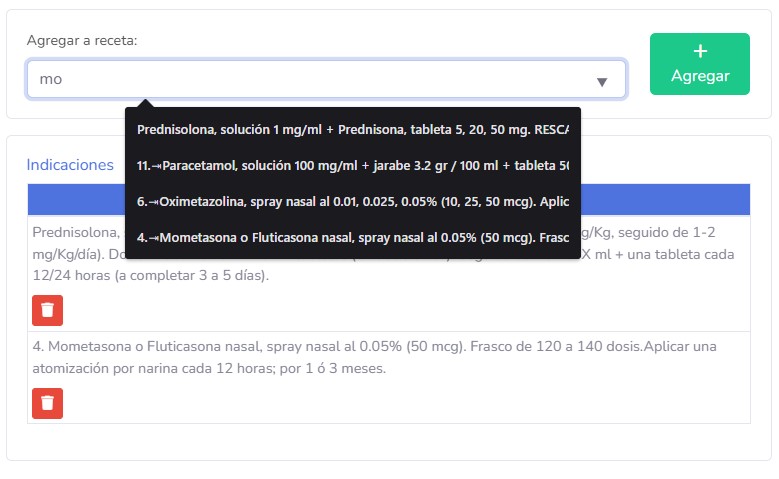Remove the Mometasona o Fluticasona indication

pyautogui.click(x=47, y=403)
